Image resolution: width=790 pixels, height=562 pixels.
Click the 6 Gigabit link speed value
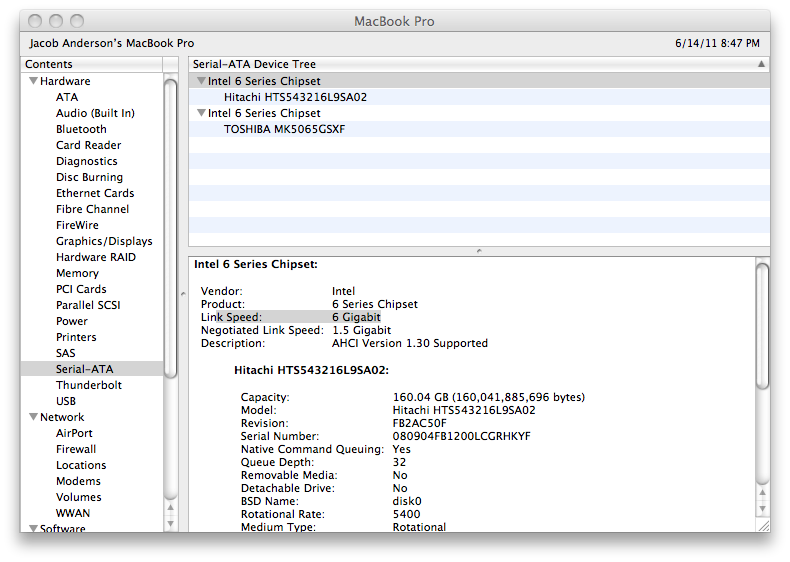[356, 317]
